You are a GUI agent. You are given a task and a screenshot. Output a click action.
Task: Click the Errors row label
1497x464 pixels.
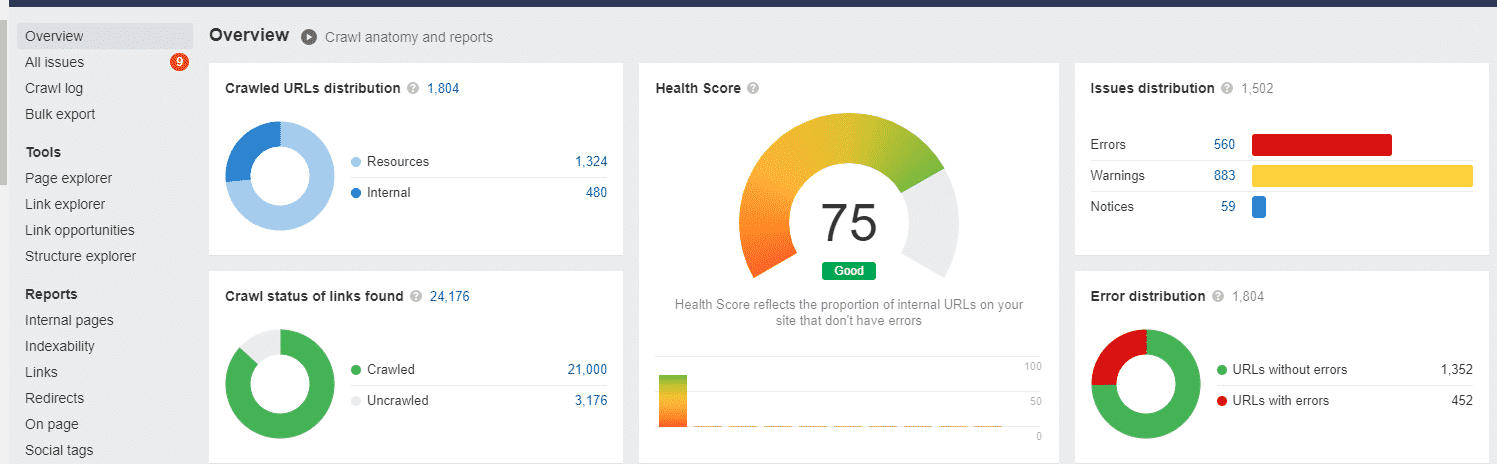click(x=1107, y=144)
